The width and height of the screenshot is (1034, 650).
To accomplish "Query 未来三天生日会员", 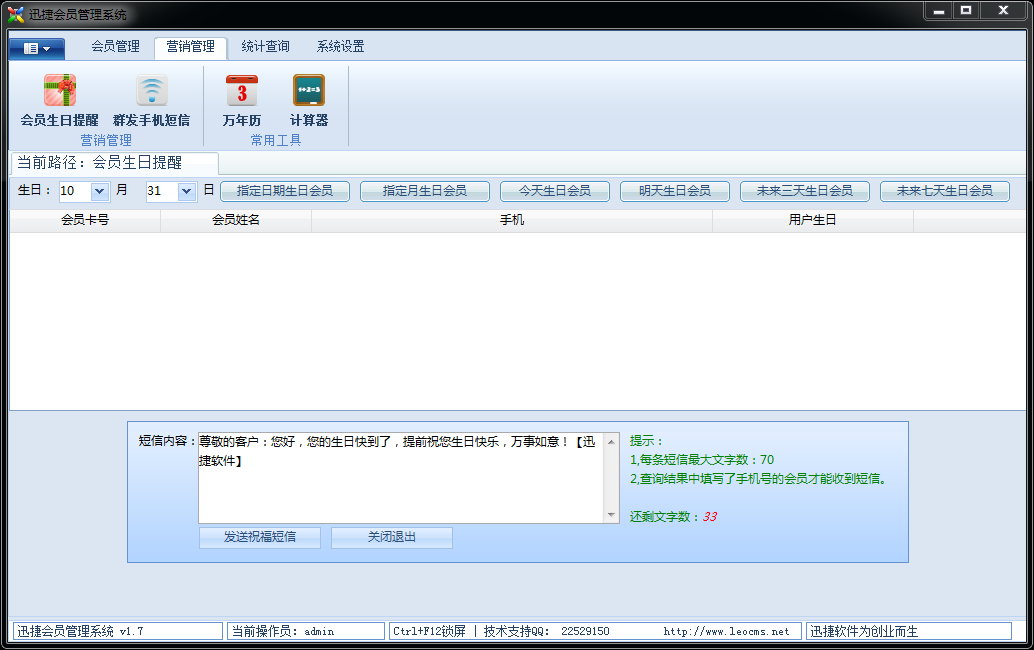I will pos(805,191).
